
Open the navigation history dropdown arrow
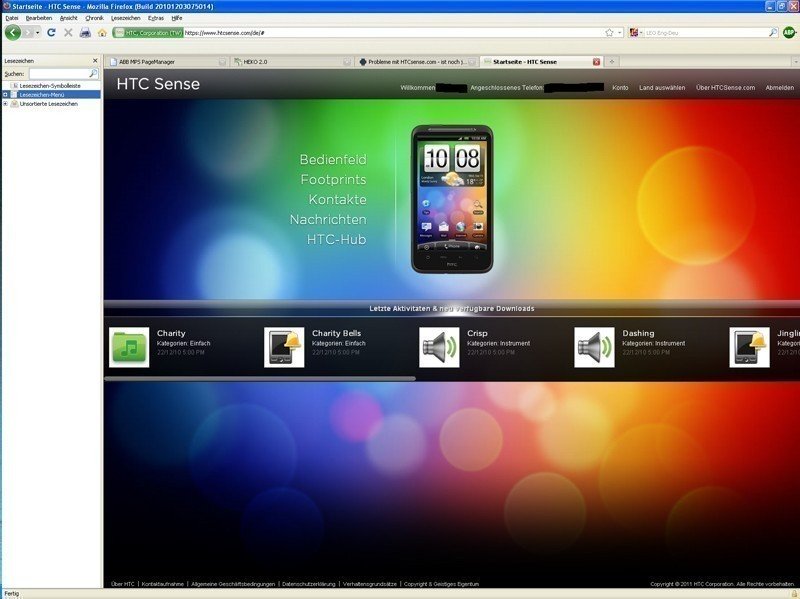[37, 33]
